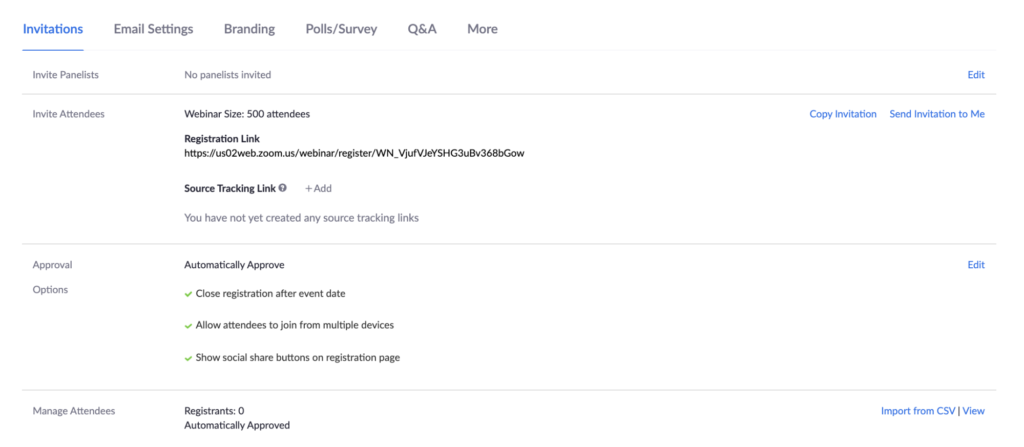This screenshot has width=1024, height=447.
Task: View the registrants list
Action: click(974, 411)
